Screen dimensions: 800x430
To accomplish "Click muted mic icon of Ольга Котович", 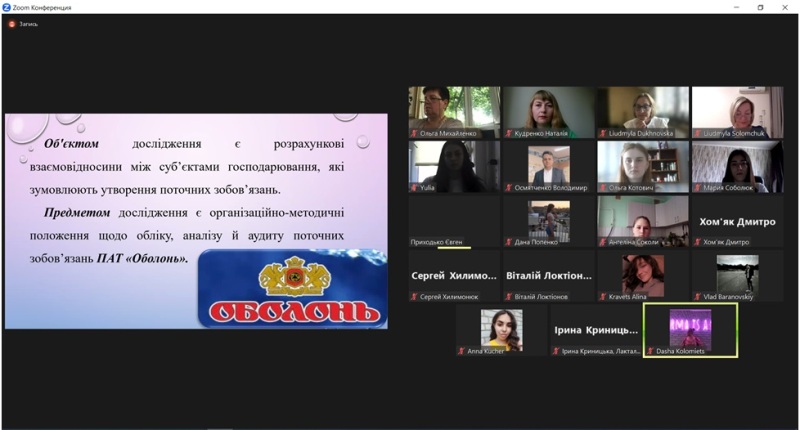I will (x=603, y=188).
